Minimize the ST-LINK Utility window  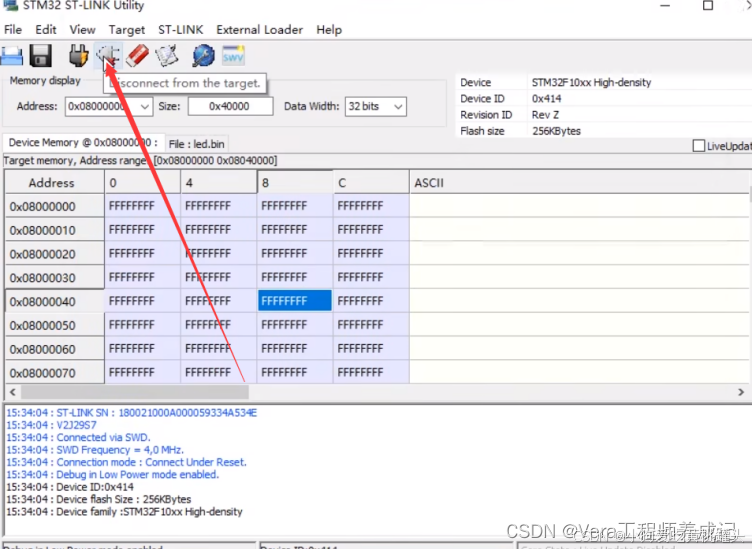point(665,5)
